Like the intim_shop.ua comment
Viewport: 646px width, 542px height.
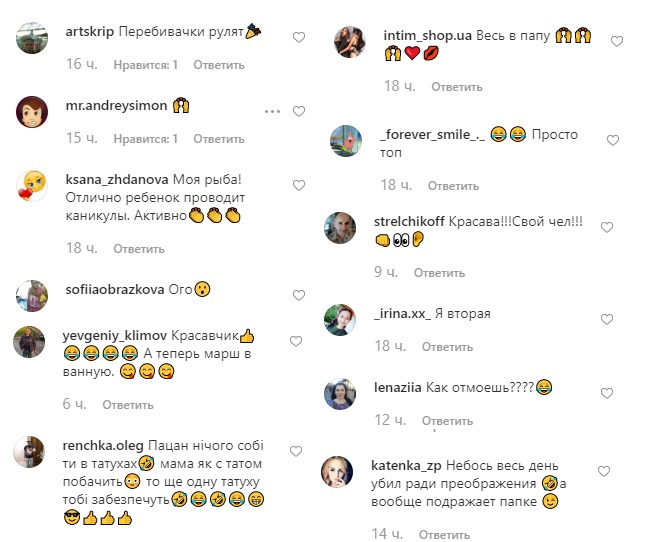tap(617, 42)
